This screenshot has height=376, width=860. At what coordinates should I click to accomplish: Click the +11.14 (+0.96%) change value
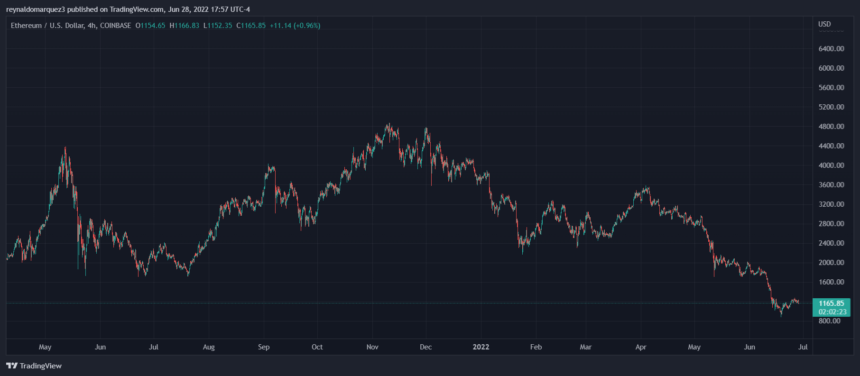click(295, 26)
